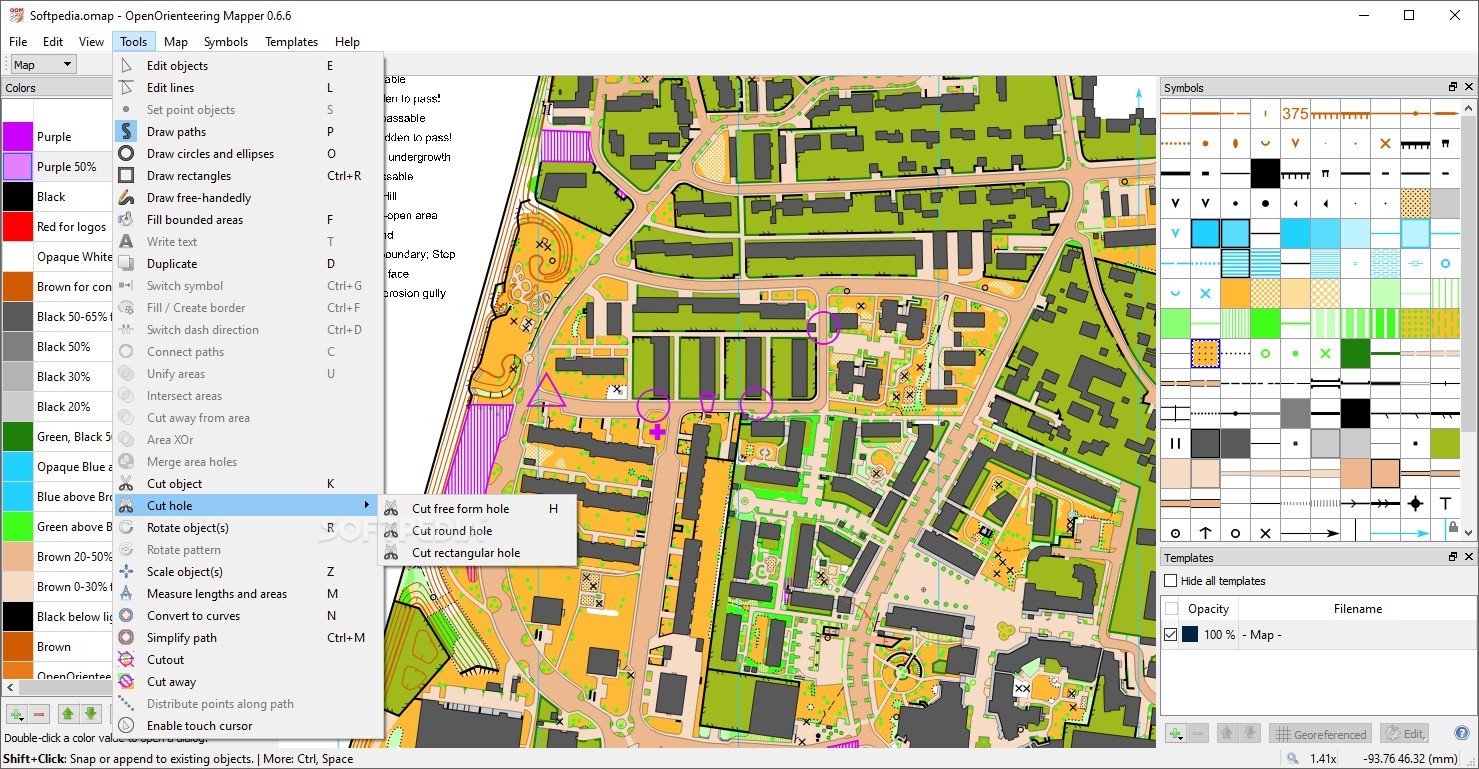Select the Black 30% color row
Screen dimensions: 1479x769
click(x=57, y=377)
